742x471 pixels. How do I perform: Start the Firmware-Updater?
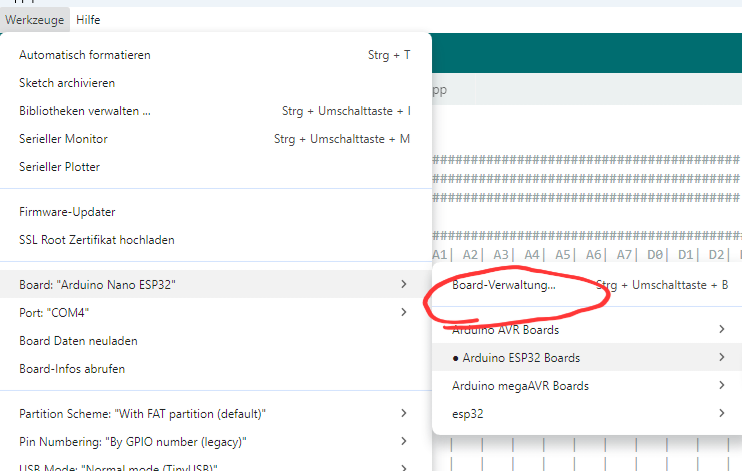[67, 212]
